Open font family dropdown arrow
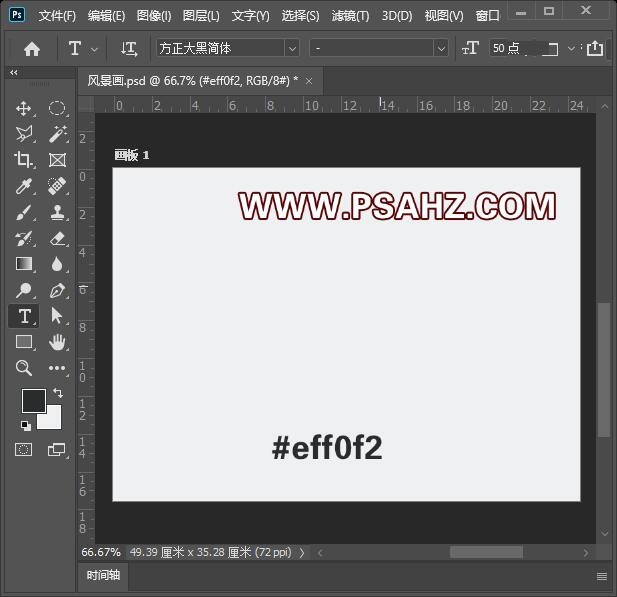Viewport: 617px width, 597px height. point(292,49)
